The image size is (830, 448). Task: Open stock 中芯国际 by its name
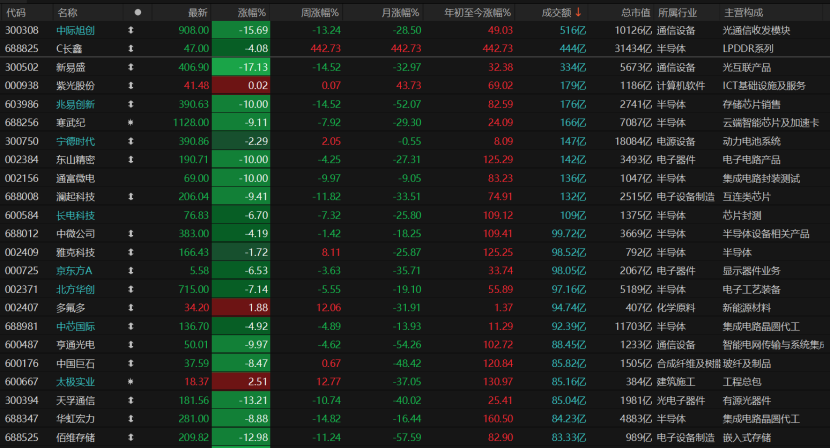point(76,327)
